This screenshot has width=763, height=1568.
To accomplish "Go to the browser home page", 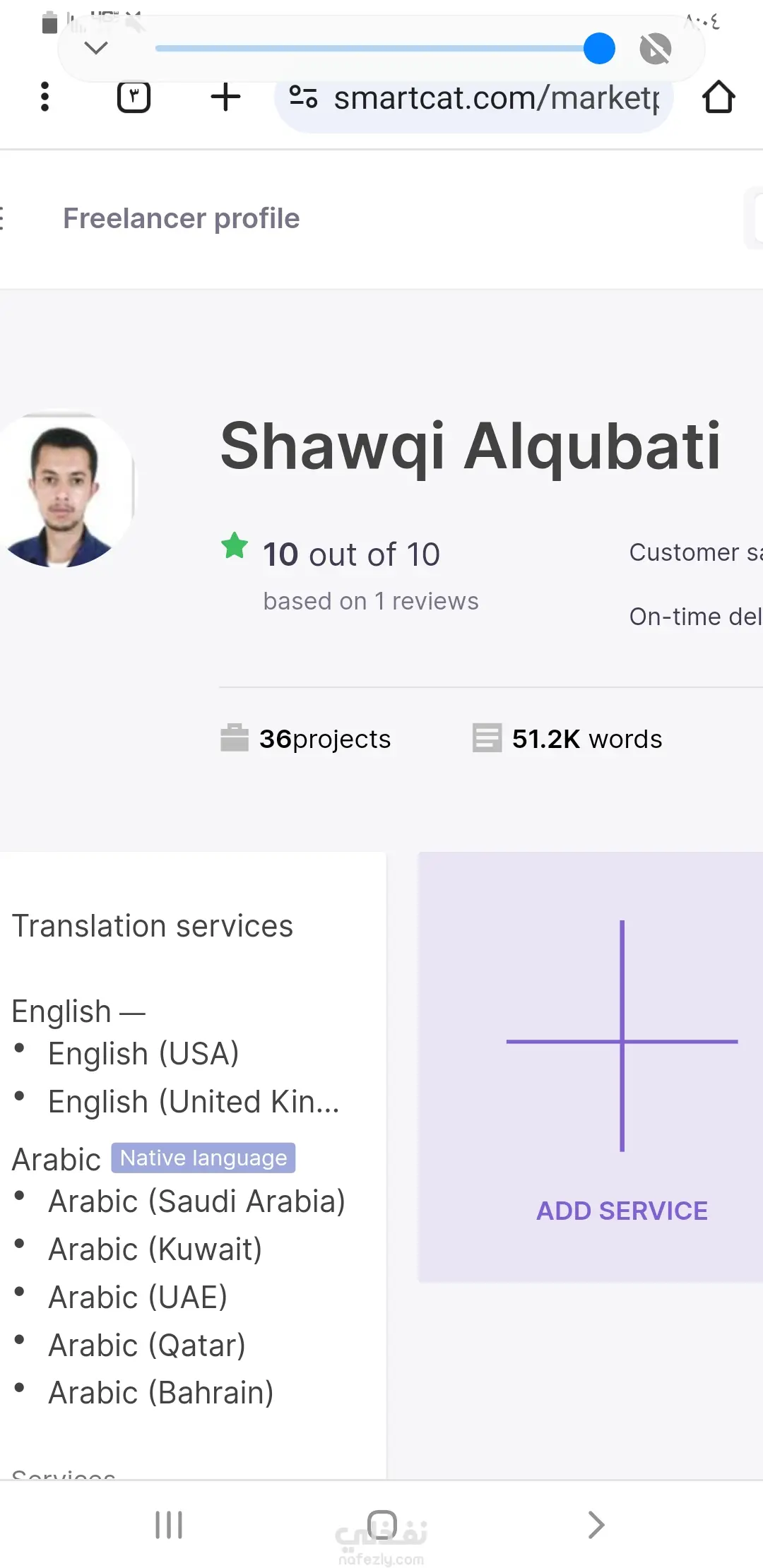I will [x=718, y=97].
